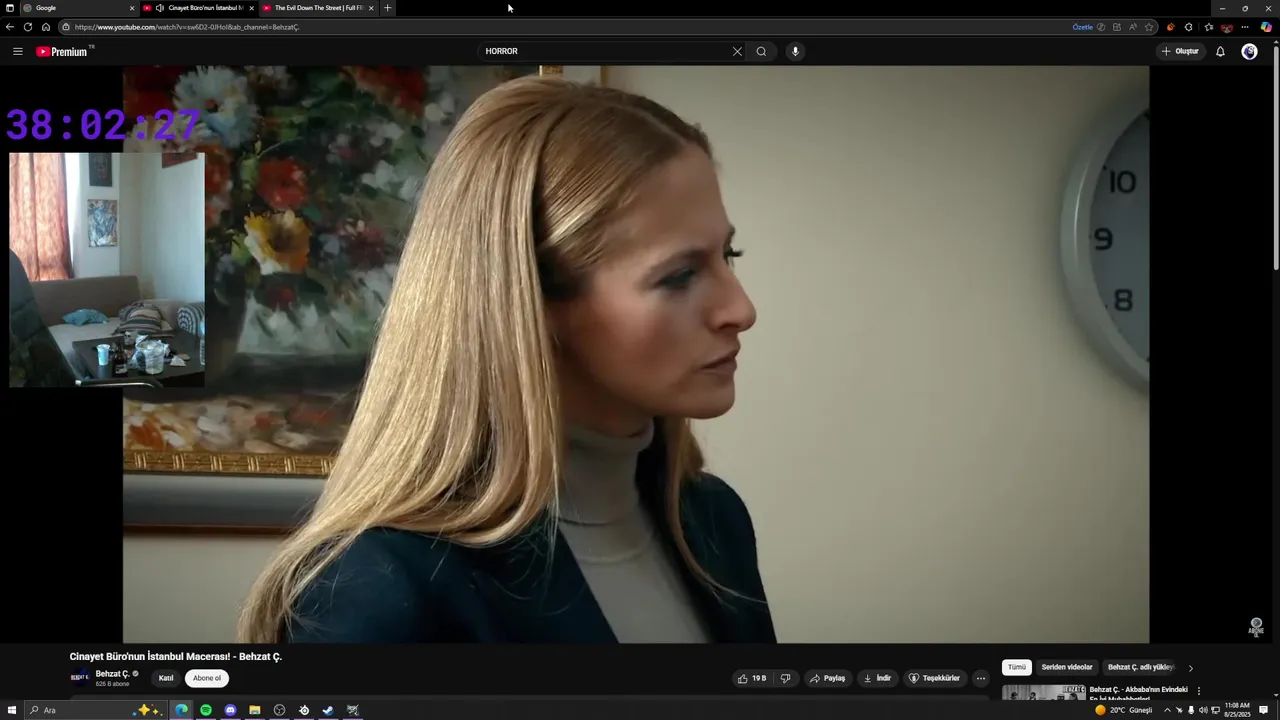Download the video with İndir
The image size is (1280, 720).
(x=877, y=678)
